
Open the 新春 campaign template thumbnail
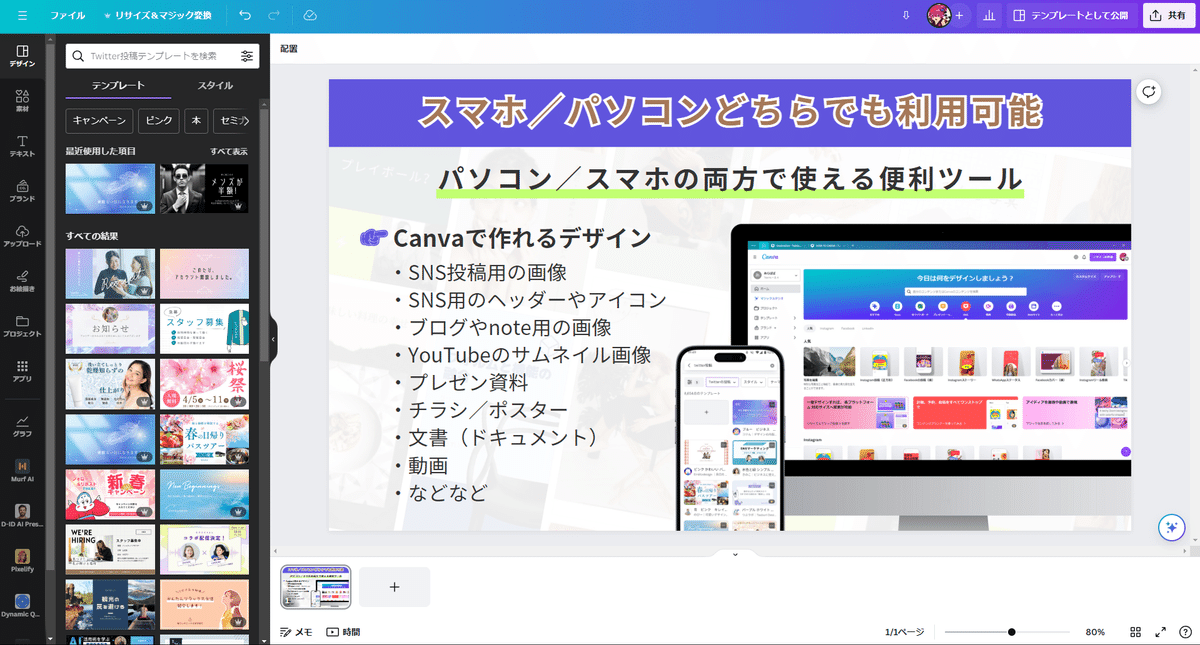point(110,495)
